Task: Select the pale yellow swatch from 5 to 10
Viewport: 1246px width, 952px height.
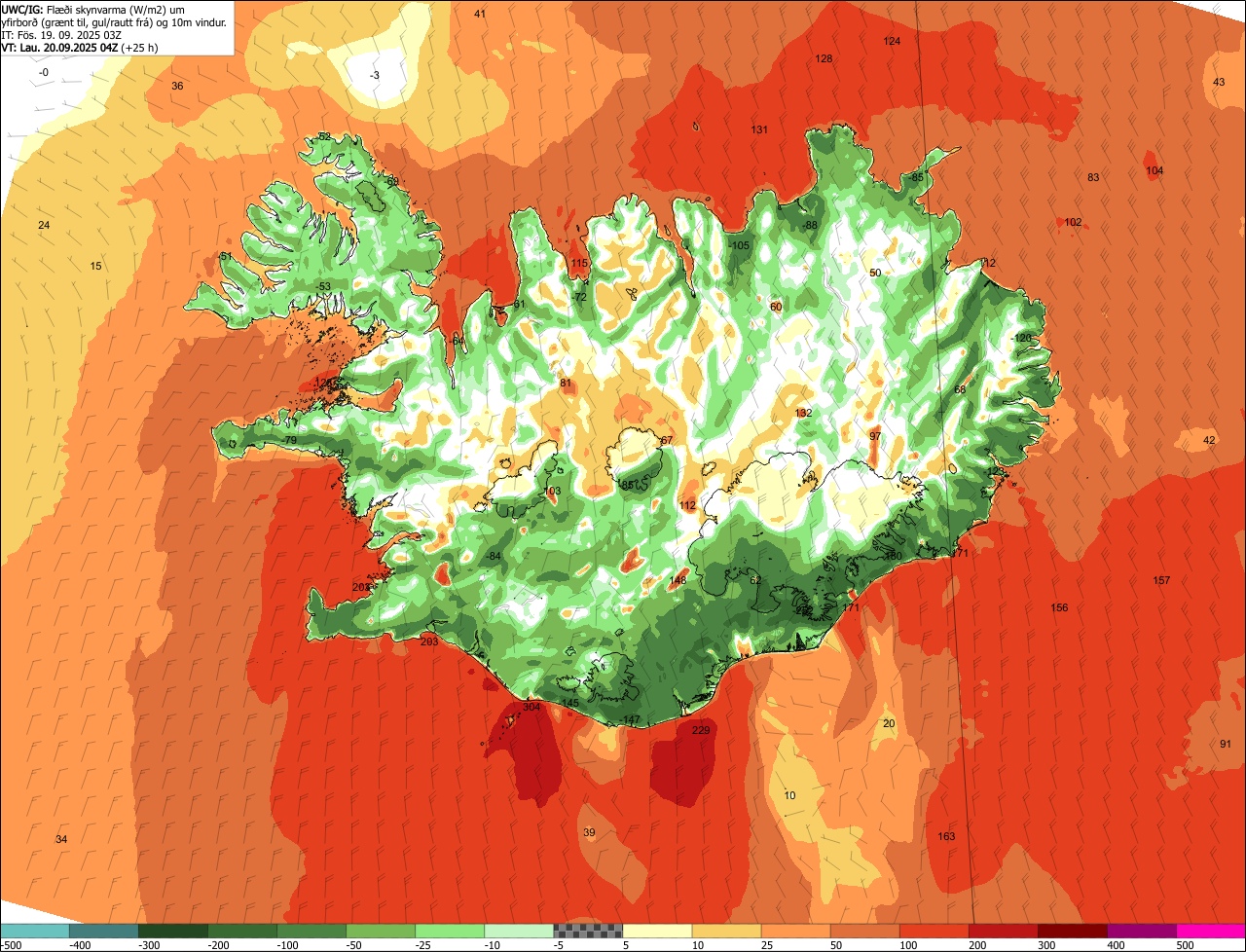Action: (657, 931)
